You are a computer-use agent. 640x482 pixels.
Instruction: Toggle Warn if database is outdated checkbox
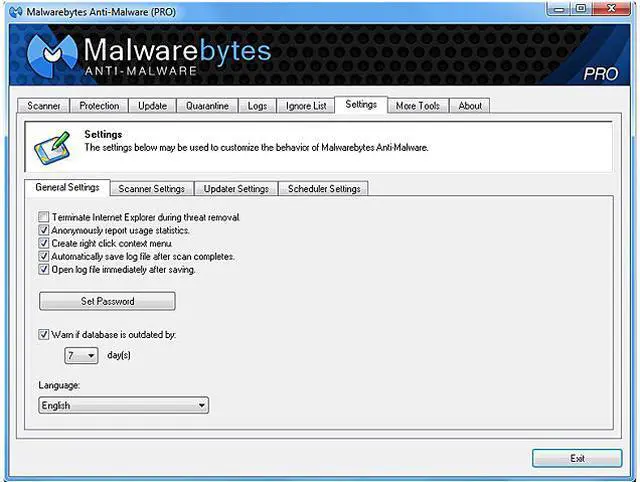click(x=44, y=335)
